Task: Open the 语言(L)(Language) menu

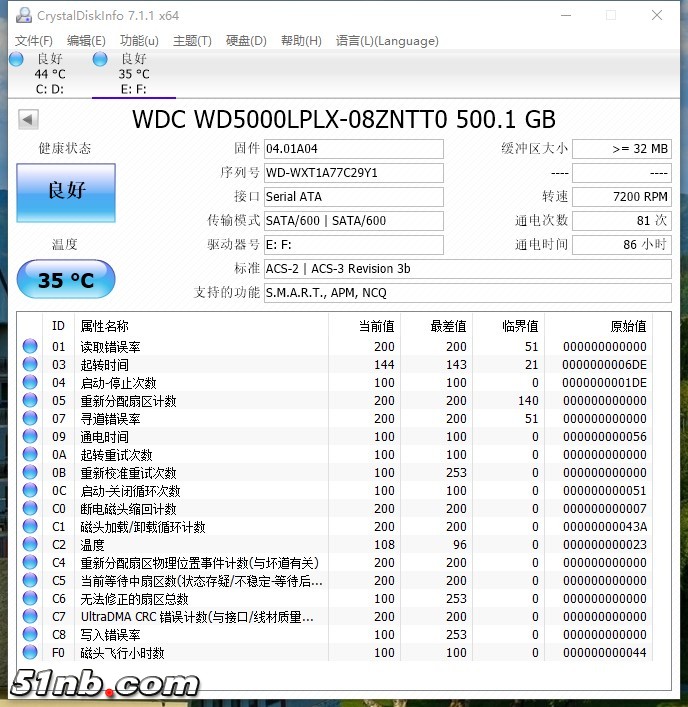Action: tap(387, 41)
